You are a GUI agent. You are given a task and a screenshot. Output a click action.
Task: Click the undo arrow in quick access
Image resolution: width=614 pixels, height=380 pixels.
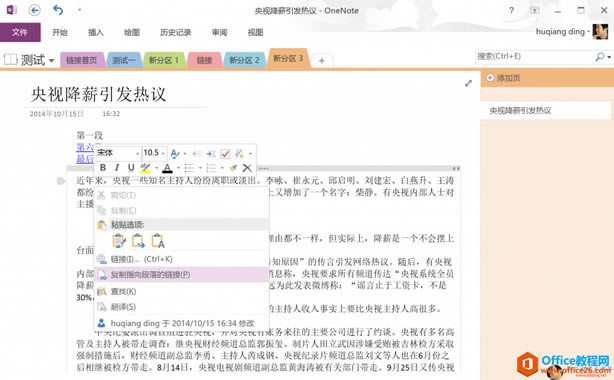click(x=58, y=10)
